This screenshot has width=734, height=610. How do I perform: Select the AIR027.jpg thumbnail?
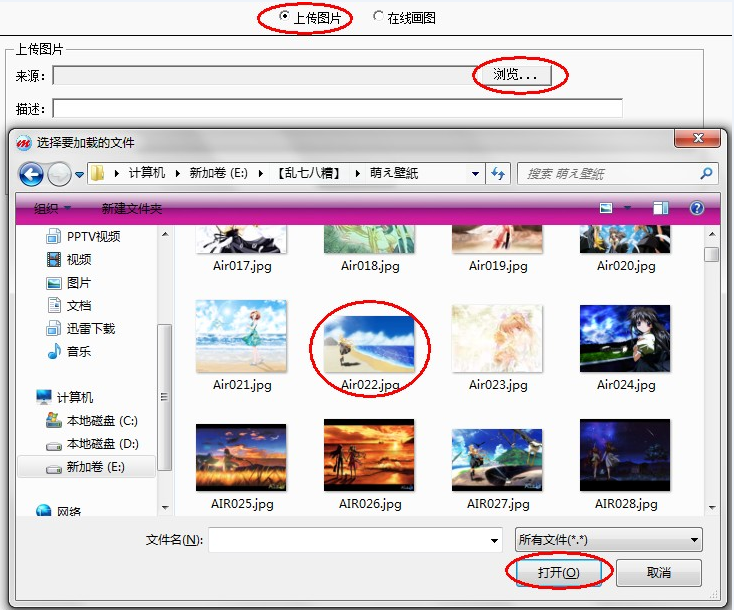(x=497, y=460)
